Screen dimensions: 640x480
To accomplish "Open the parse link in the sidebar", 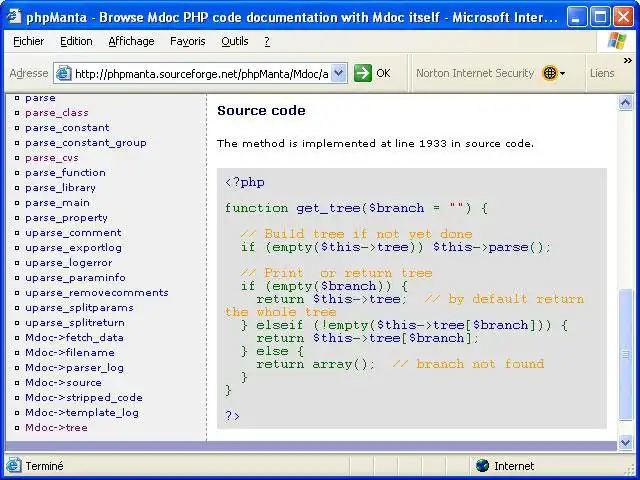I will [40, 98].
